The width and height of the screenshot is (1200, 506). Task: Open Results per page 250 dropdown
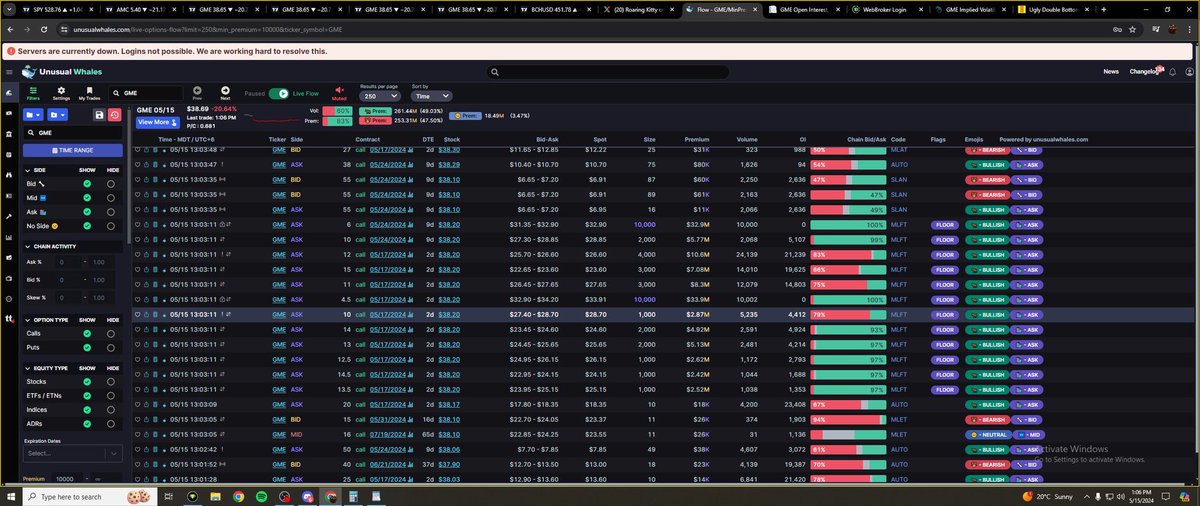pyautogui.click(x=380, y=96)
